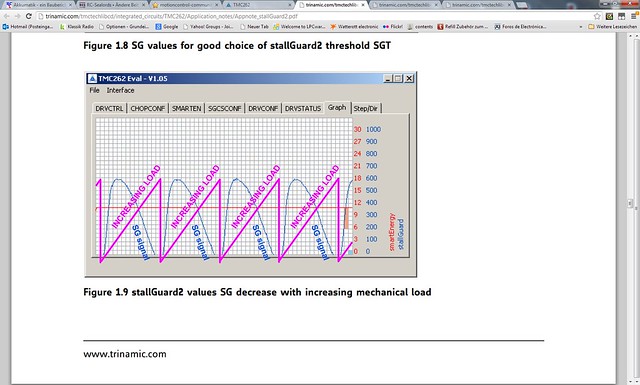Expand the hidden bookmarks overflow arrow
This screenshot has height=385, width=640.
click(x=581, y=27)
